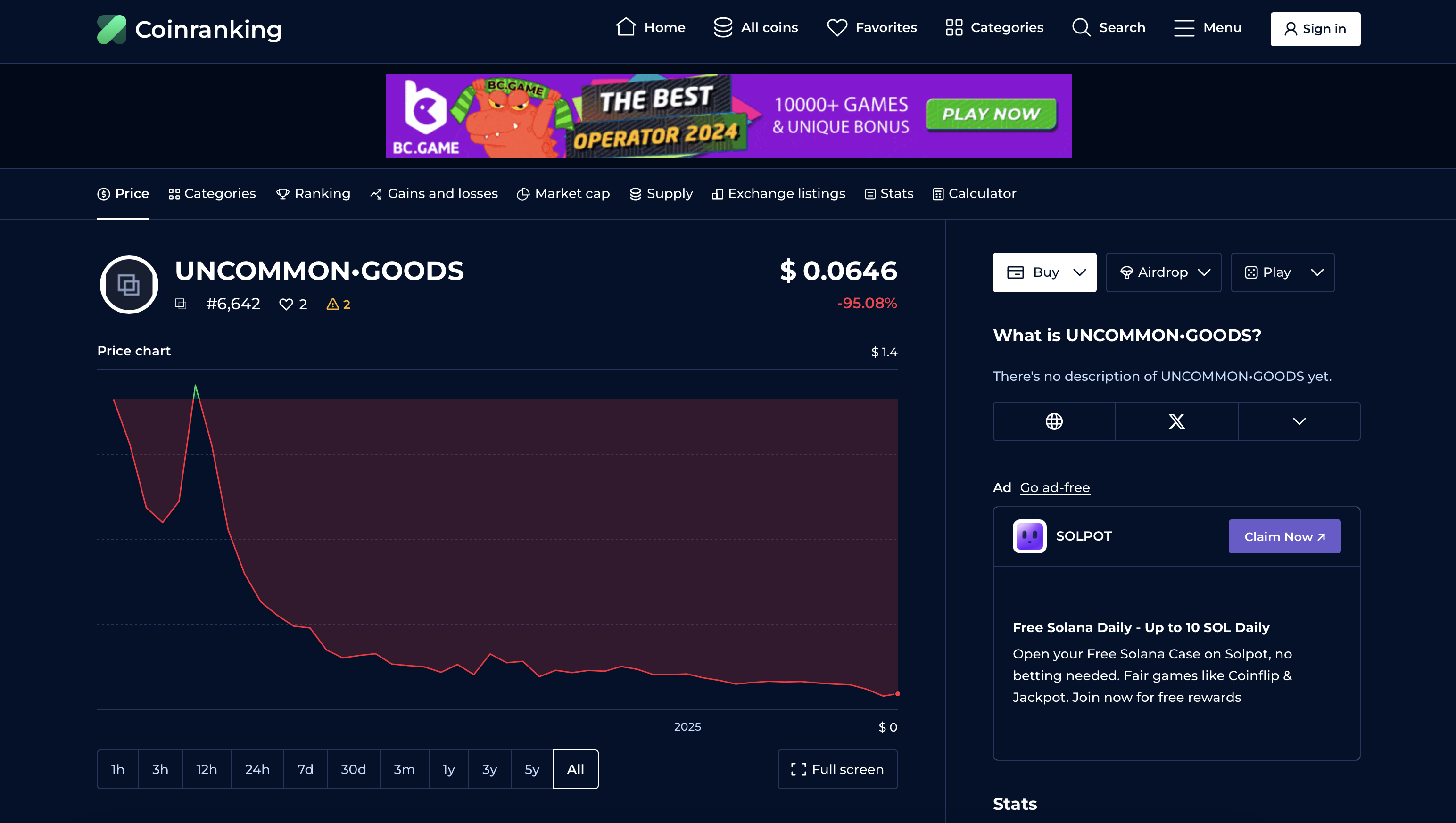Click the UNCOMMON•GOODS coin logo
Screen dimensions: 1456x823
click(129, 284)
